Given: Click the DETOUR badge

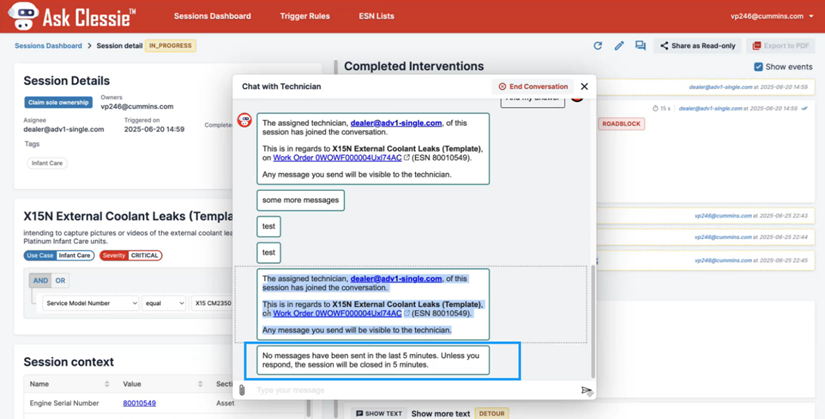Looking at the screenshot, I should pyautogui.click(x=491, y=414).
